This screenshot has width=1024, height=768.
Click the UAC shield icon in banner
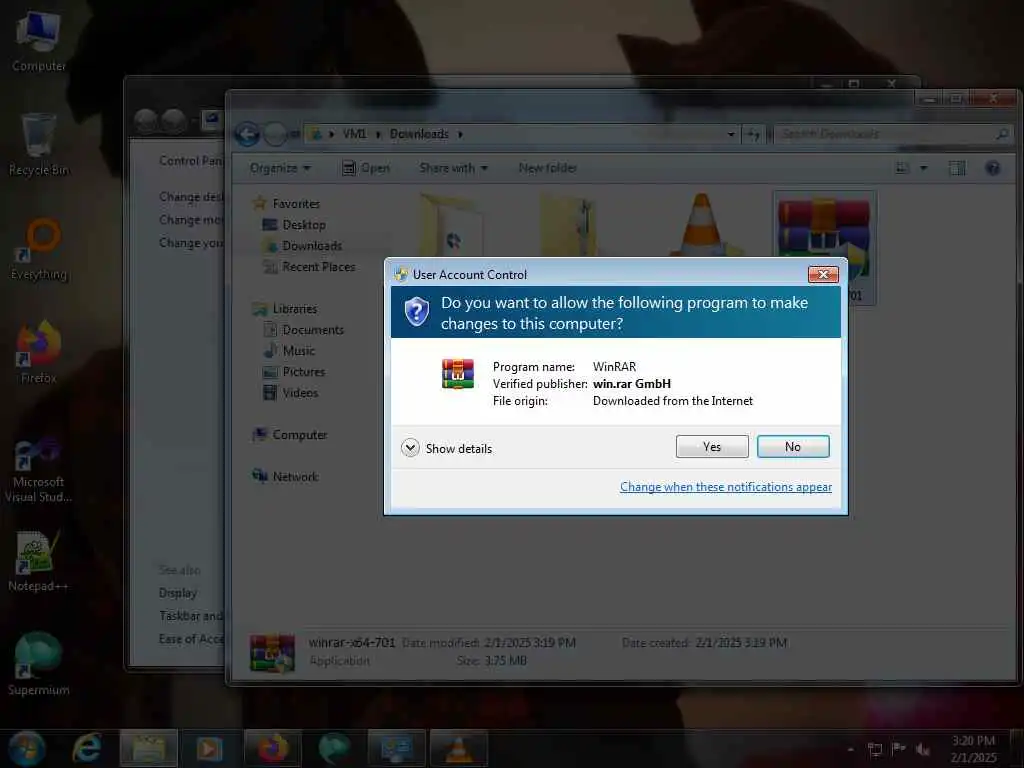[x=417, y=312]
